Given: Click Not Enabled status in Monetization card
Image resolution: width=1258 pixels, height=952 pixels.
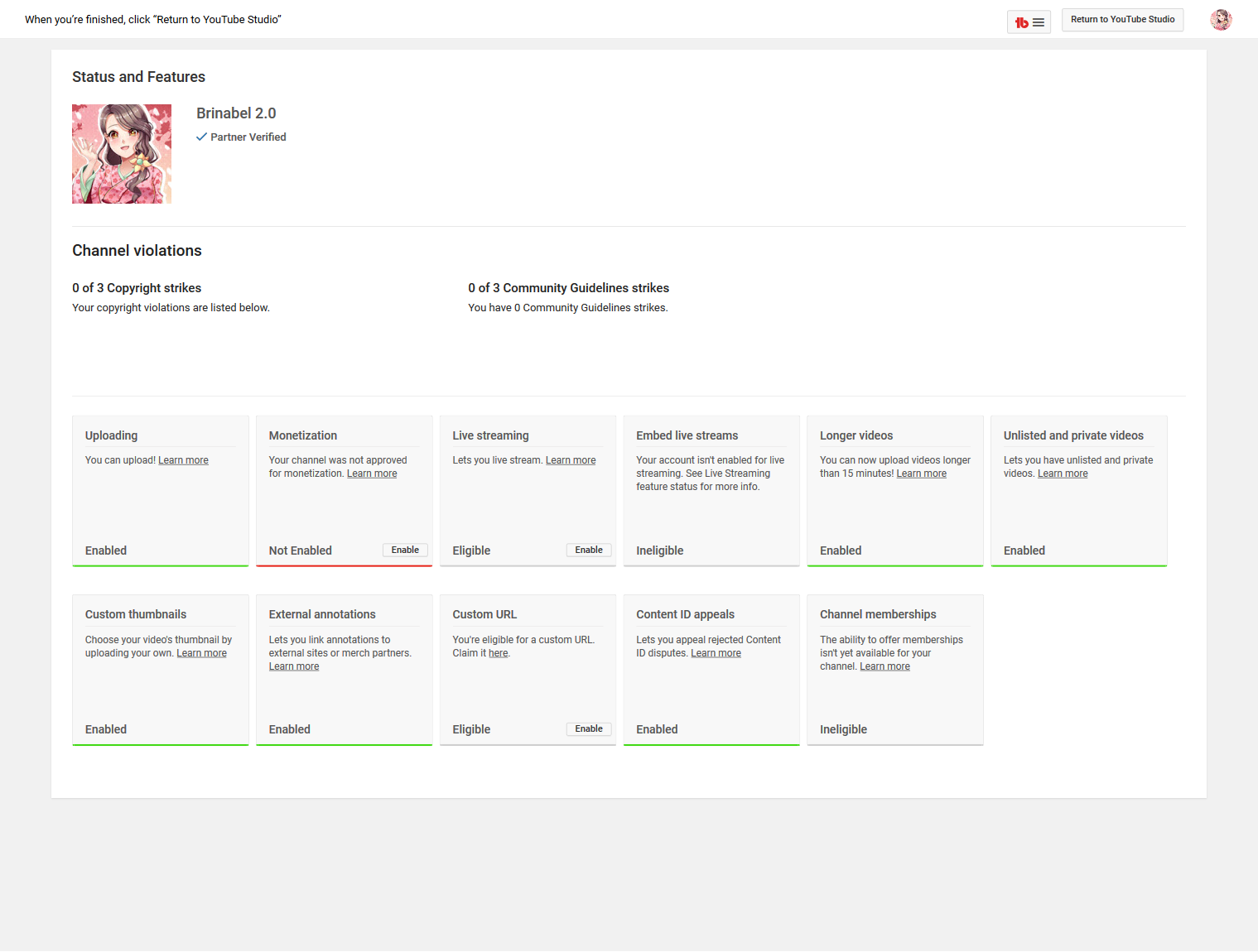Looking at the screenshot, I should point(300,551).
